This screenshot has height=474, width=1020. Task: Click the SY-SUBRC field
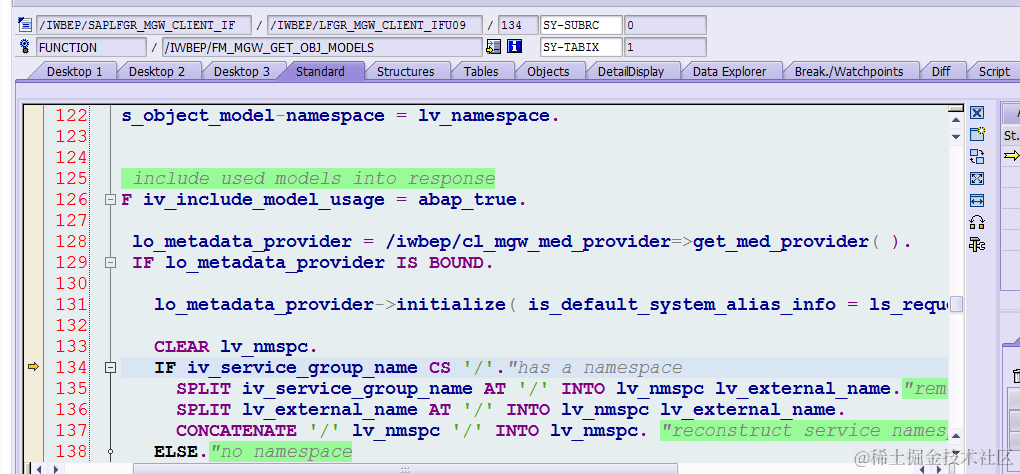[x=581, y=25]
